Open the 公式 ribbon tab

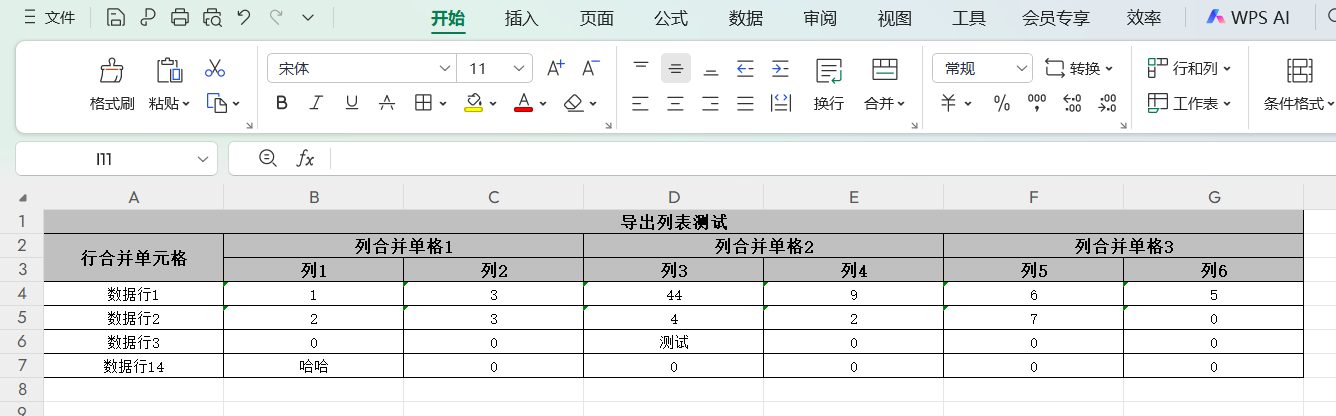[670, 18]
